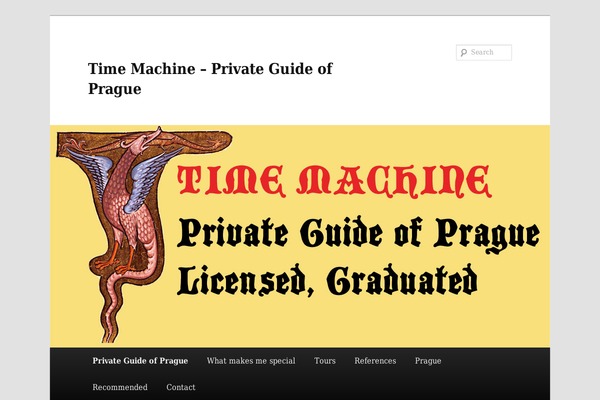The height and width of the screenshot is (400, 600).
Task: Open the Contact menu link
Action: point(181,387)
